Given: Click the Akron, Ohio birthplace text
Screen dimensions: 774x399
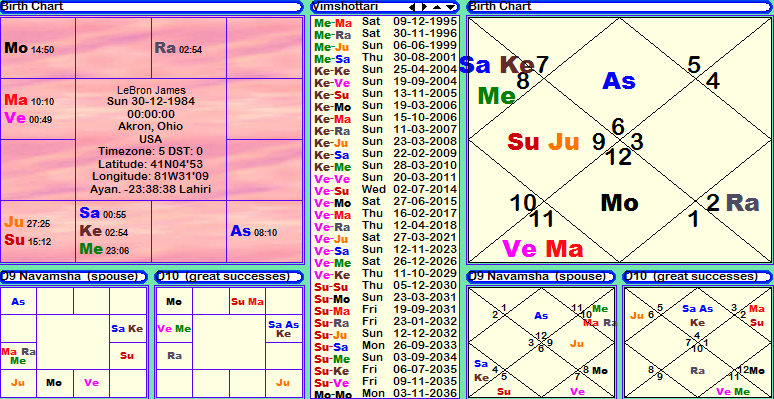Looking at the screenshot, I should pos(151,126).
